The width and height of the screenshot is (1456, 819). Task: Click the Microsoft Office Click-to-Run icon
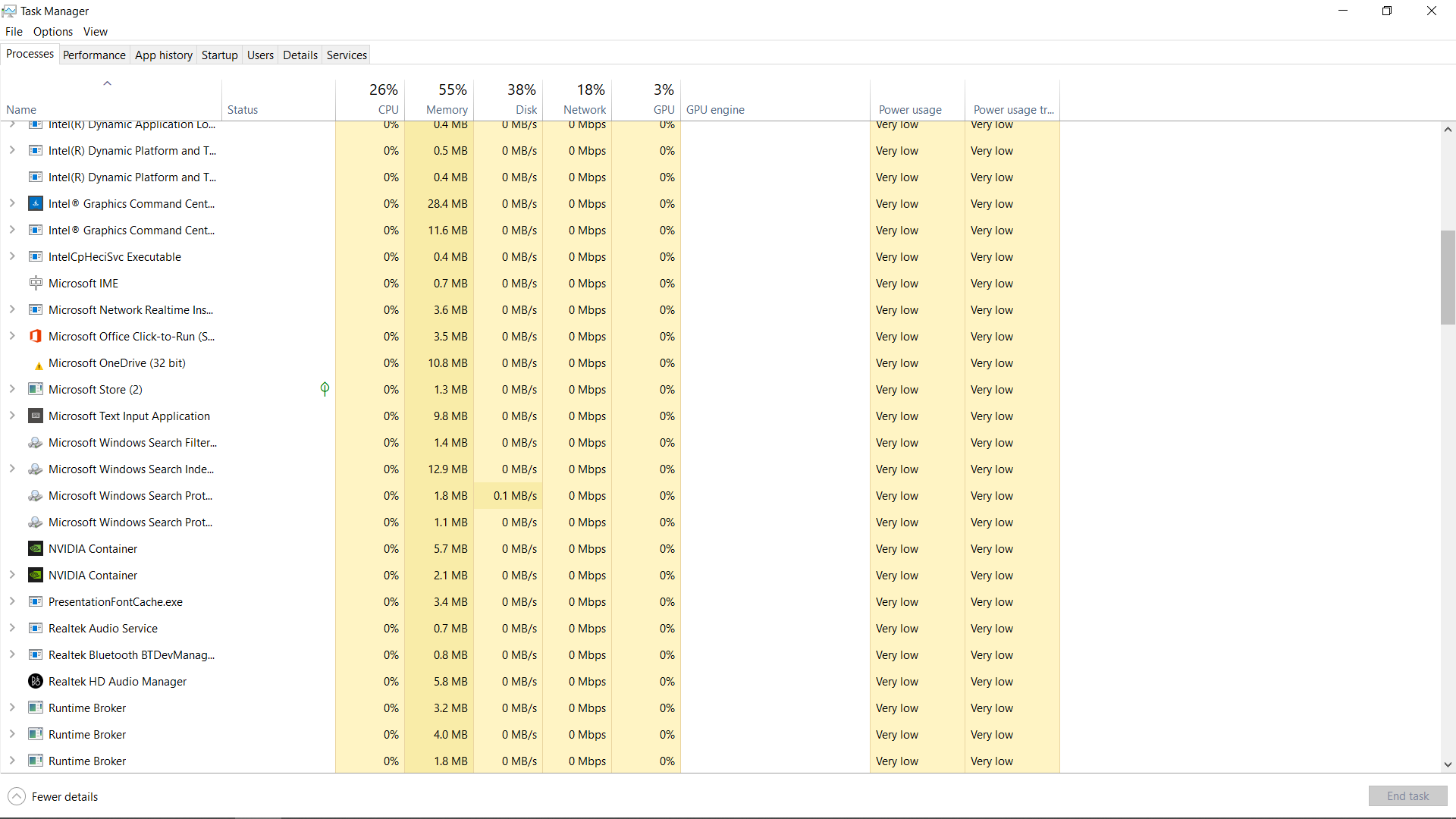pyautogui.click(x=36, y=336)
